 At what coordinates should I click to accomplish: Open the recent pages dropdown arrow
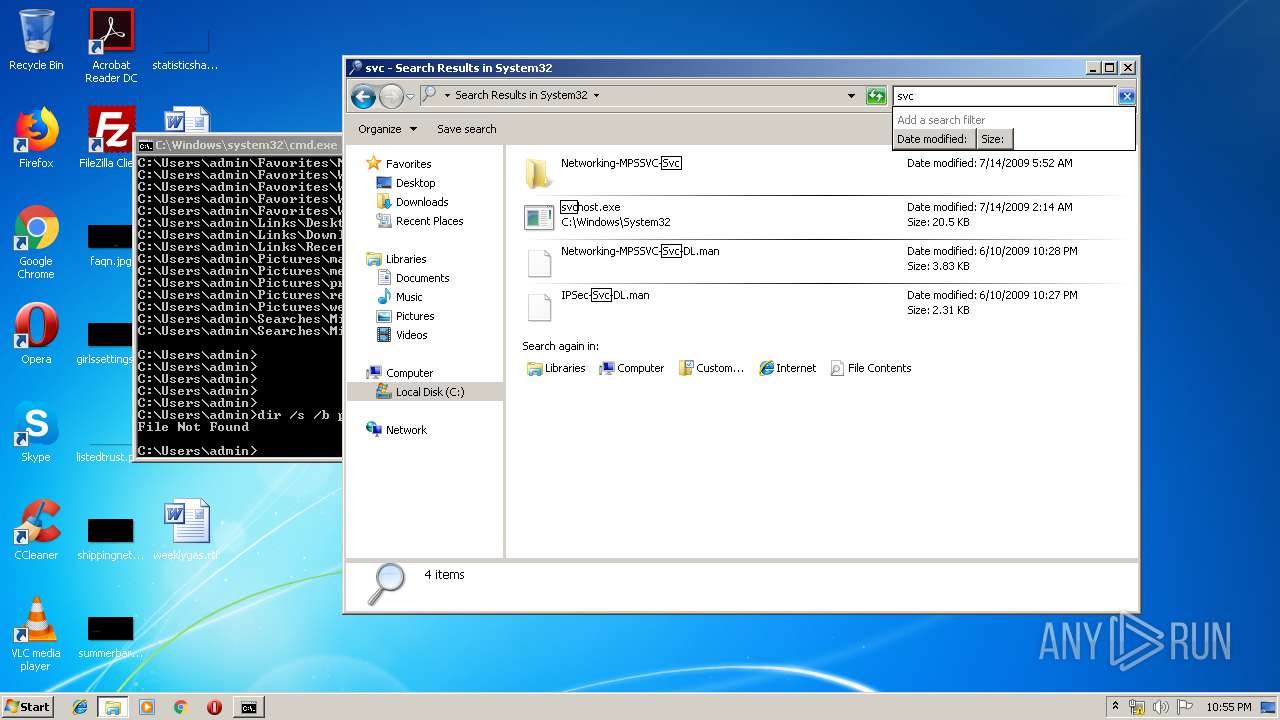[x=410, y=97]
